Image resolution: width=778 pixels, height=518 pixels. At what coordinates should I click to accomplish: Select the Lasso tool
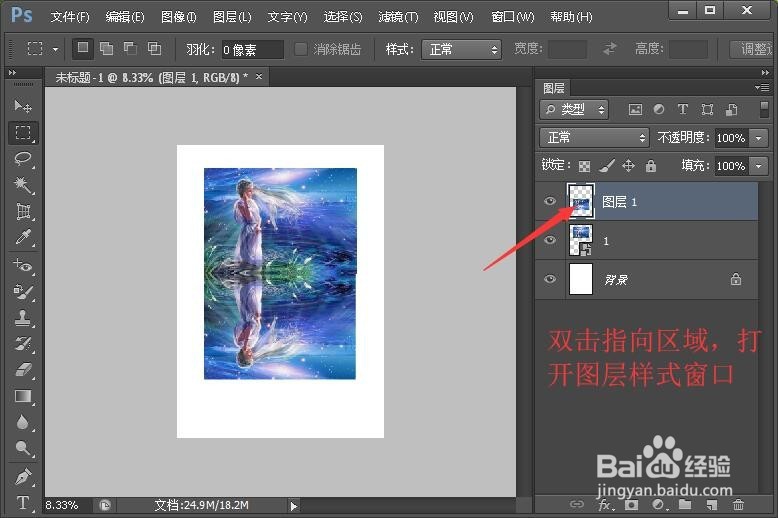pos(23,159)
